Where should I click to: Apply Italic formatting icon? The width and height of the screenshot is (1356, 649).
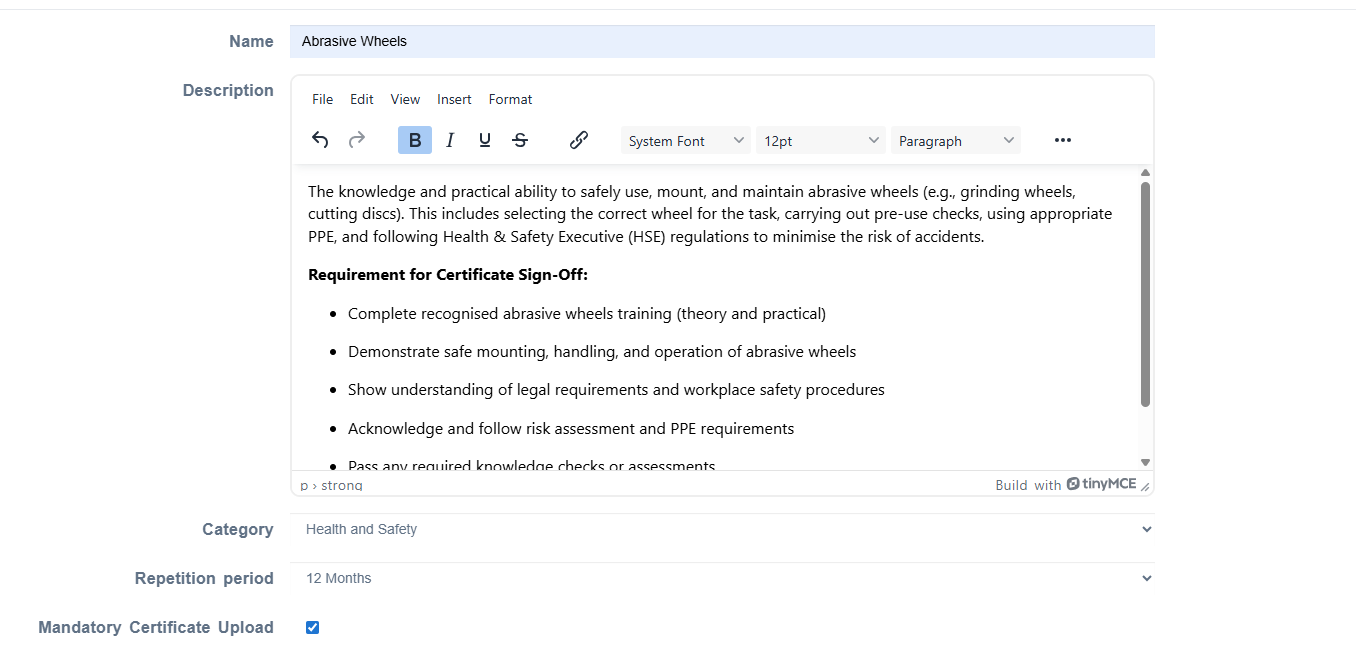pos(450,140)
